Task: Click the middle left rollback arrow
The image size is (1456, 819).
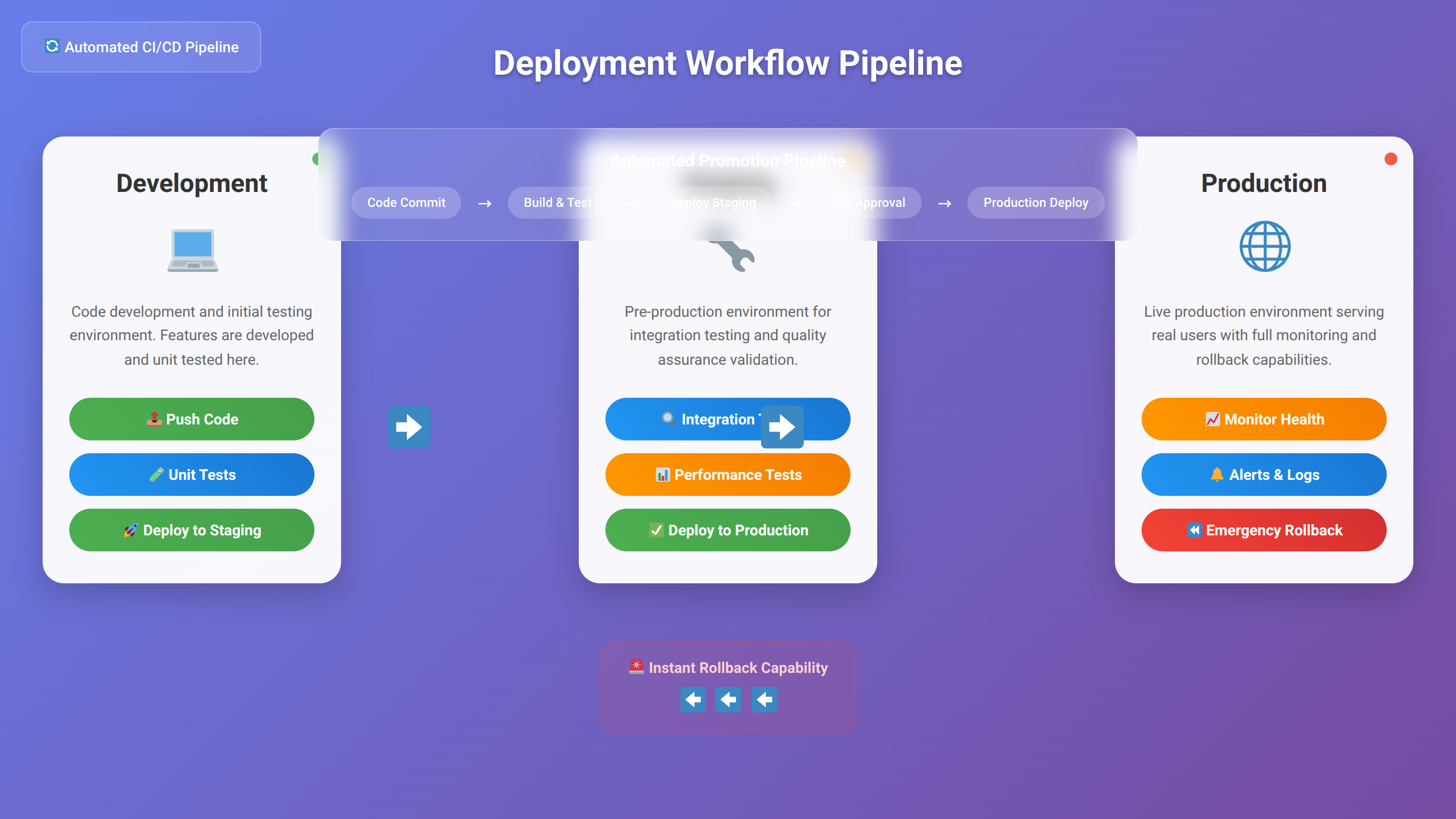Action: (728, 700)
